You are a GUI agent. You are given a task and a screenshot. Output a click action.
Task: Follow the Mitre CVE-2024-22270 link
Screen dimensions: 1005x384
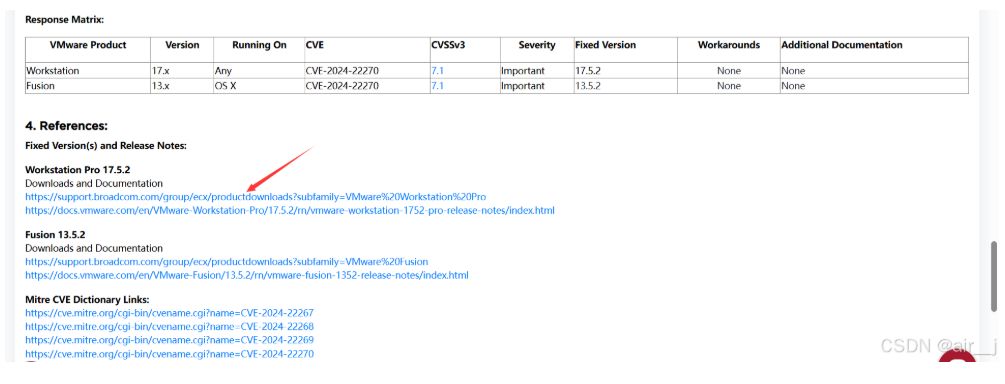click(x=169, y=353)
